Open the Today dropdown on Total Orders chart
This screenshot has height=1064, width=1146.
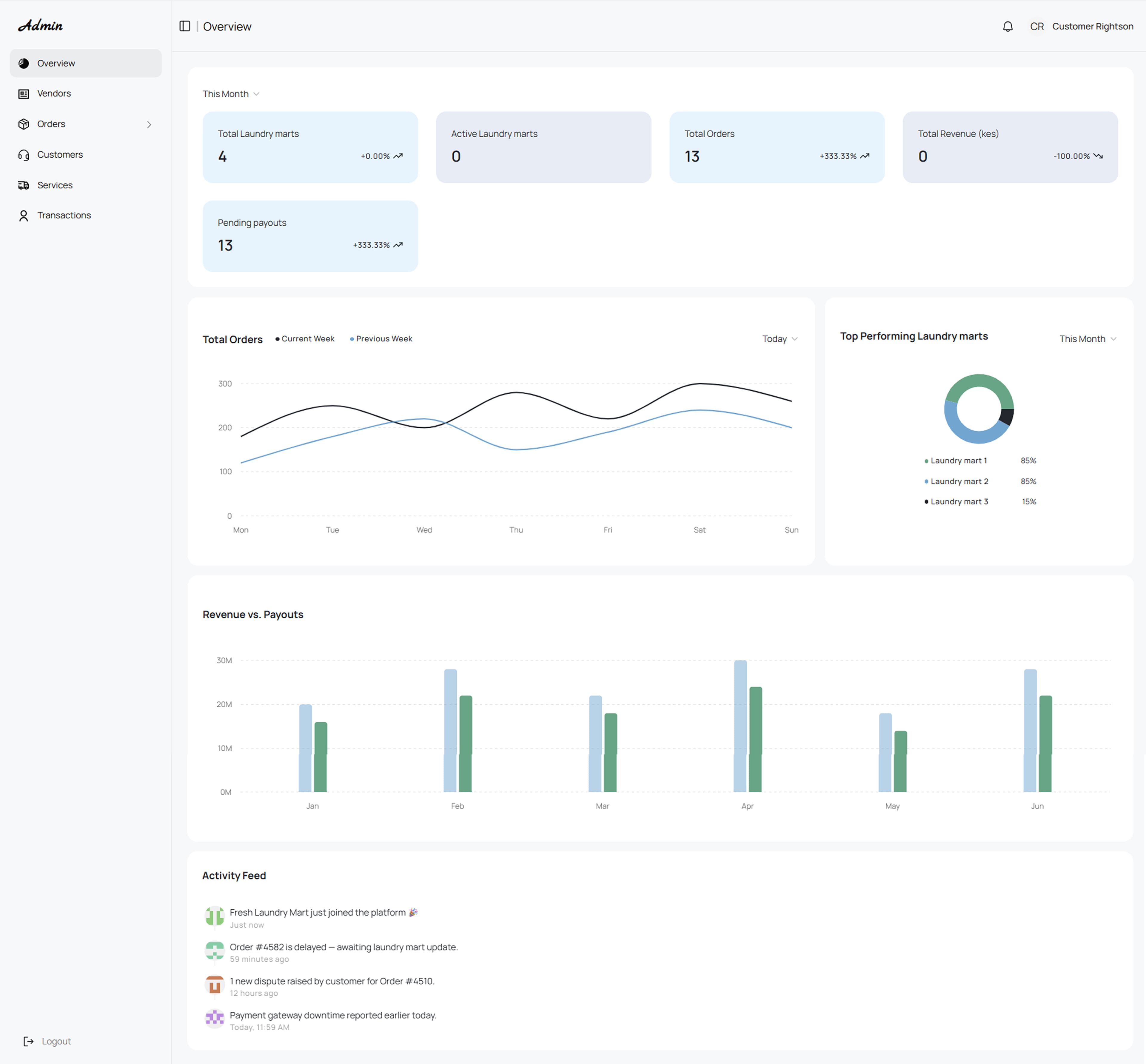pyautogui.click(x=779, y=338)
